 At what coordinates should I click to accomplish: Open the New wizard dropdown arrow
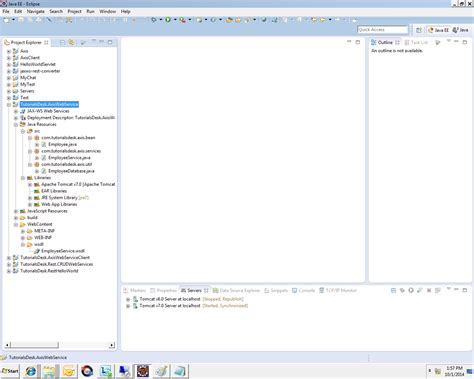14,20
